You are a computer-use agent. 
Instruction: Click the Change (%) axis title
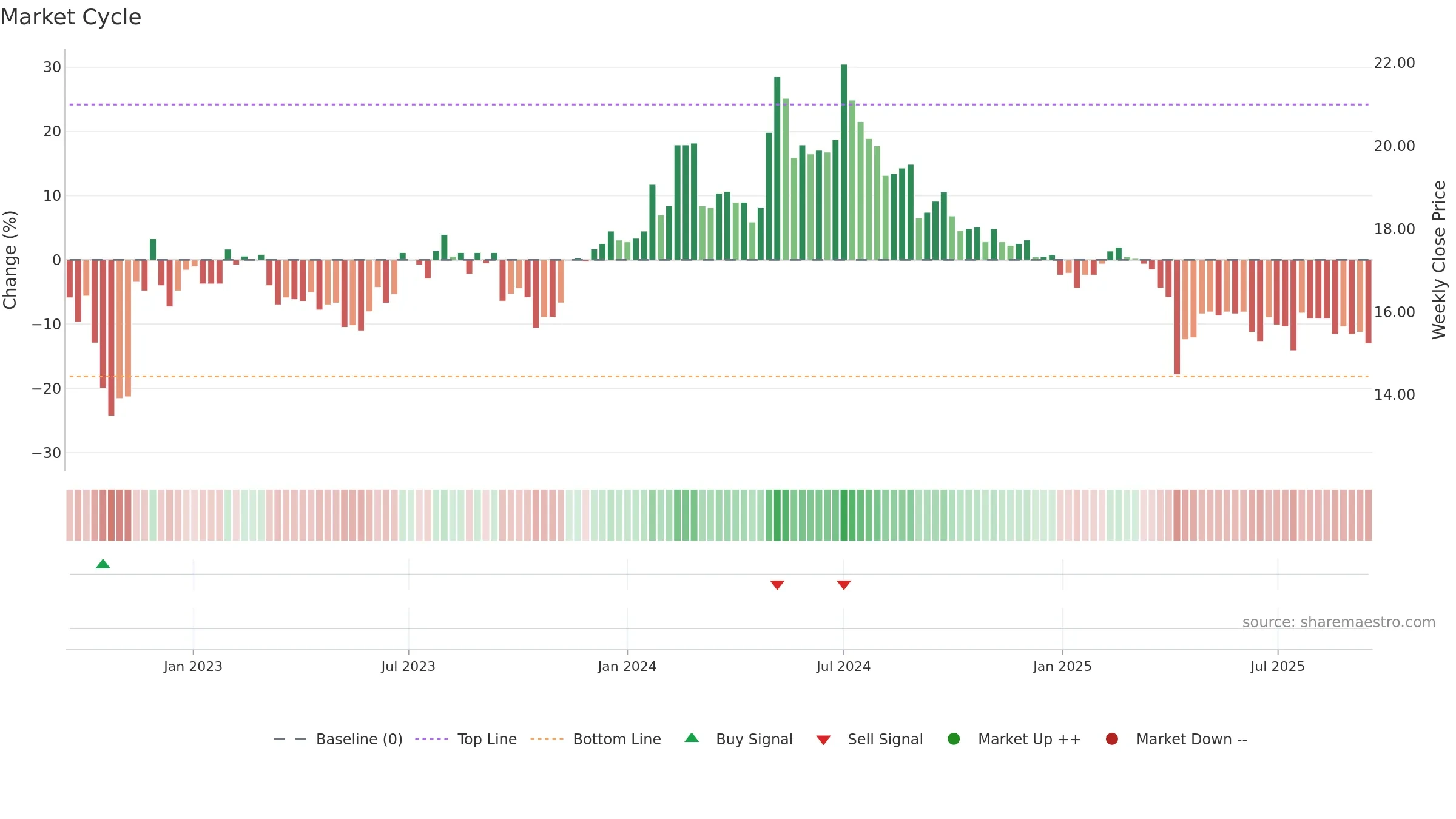(x=10, y=260)
